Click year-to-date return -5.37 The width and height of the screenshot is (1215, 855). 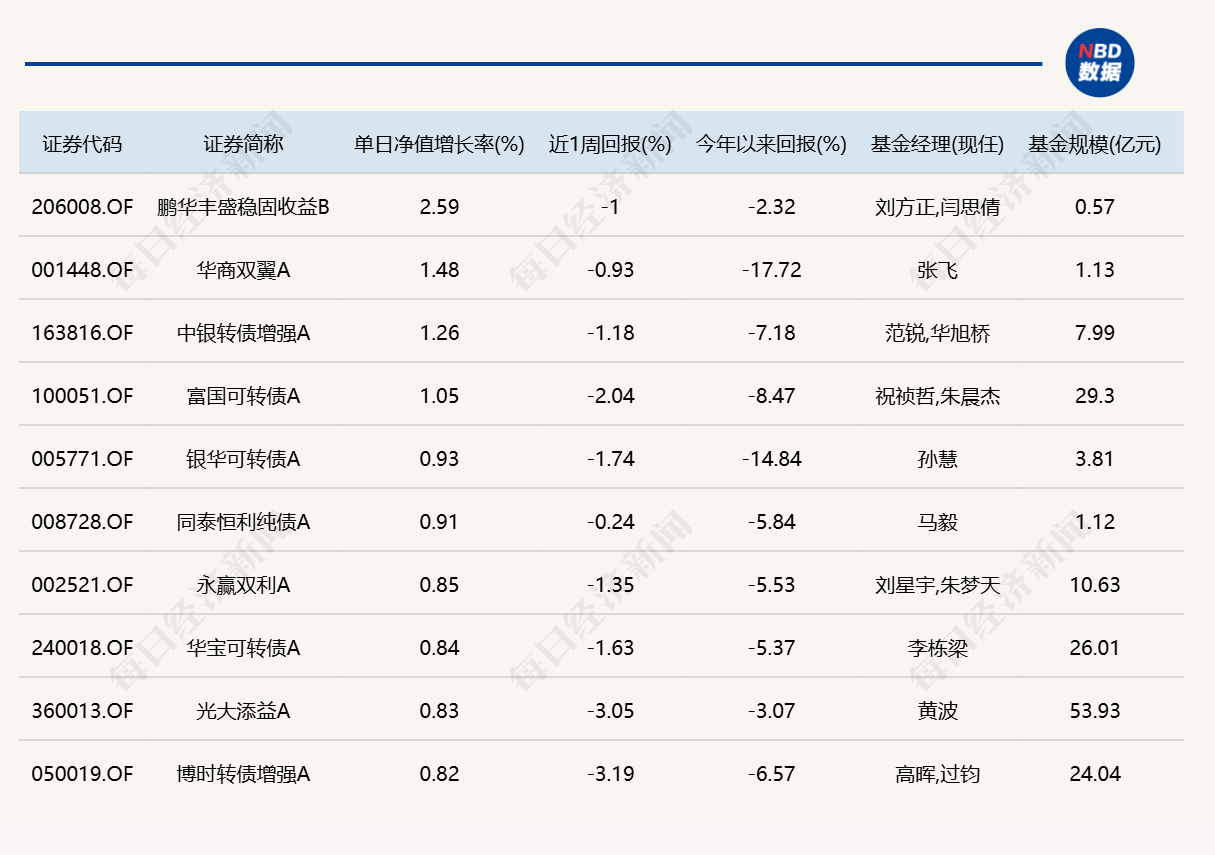(x=772, y=648)
